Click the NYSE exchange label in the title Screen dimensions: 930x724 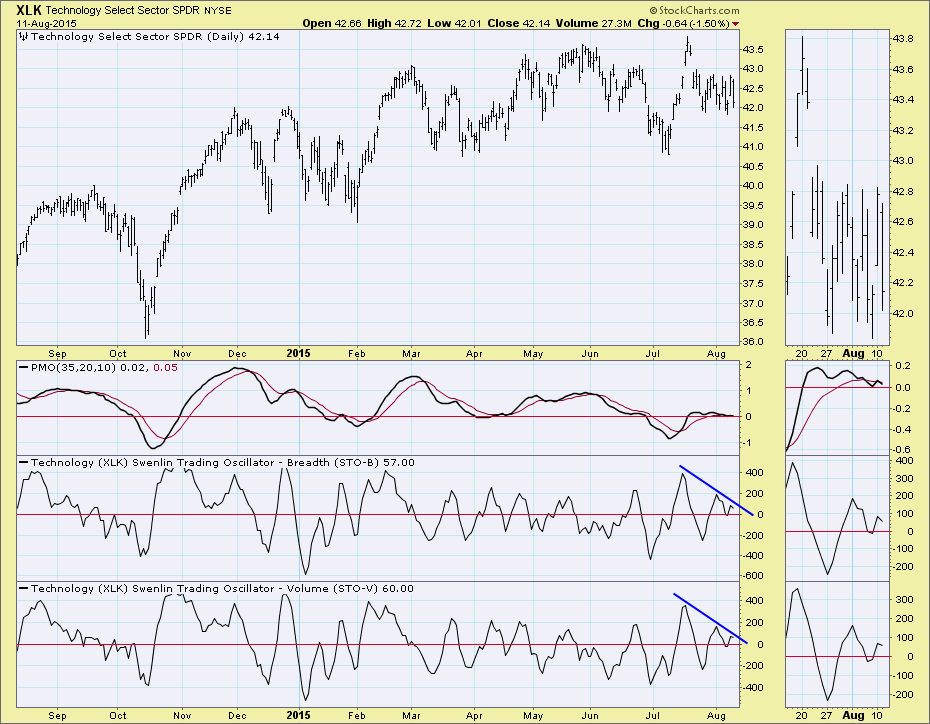[218, 11]
